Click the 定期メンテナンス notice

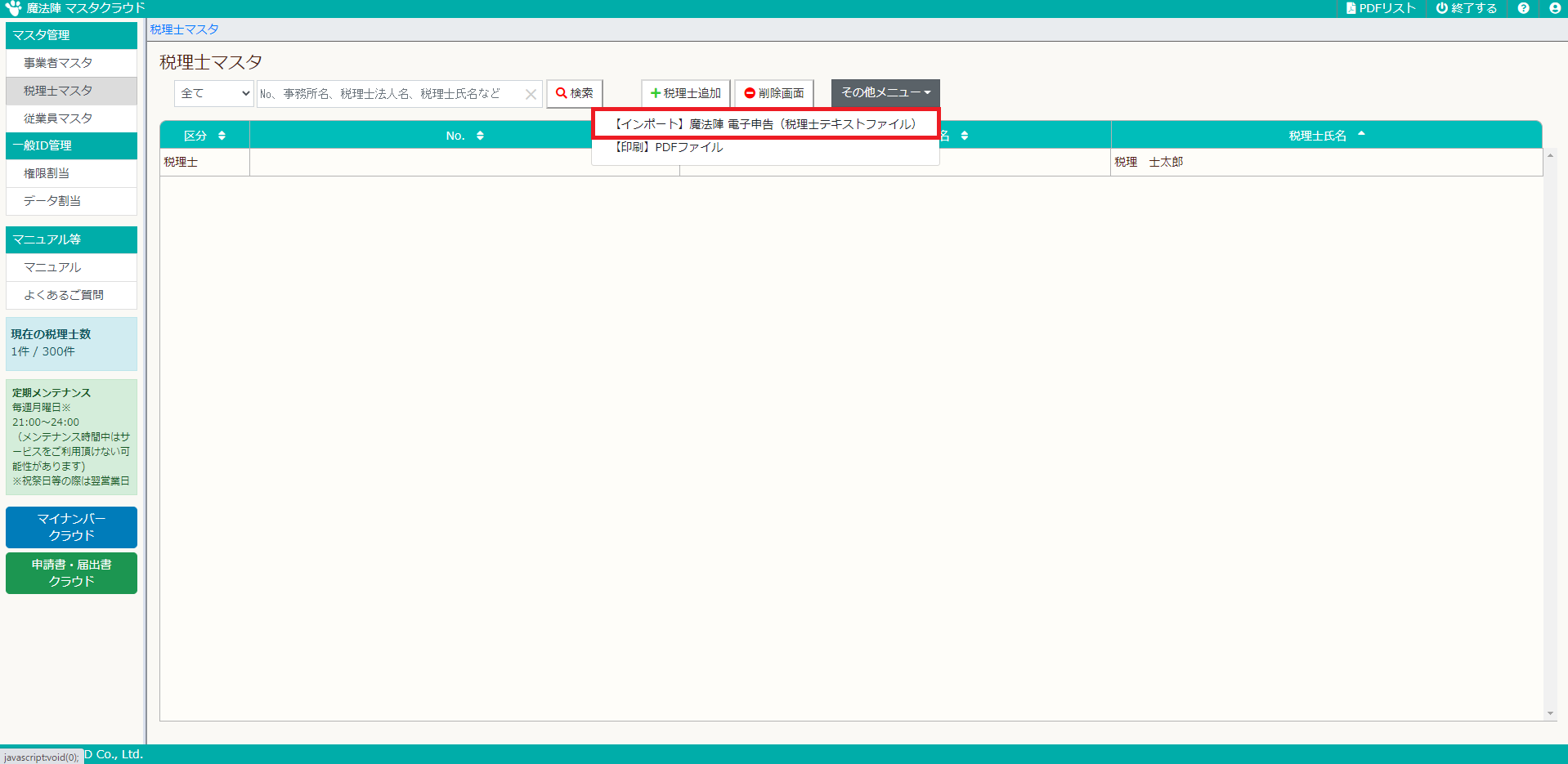point(71,437)
